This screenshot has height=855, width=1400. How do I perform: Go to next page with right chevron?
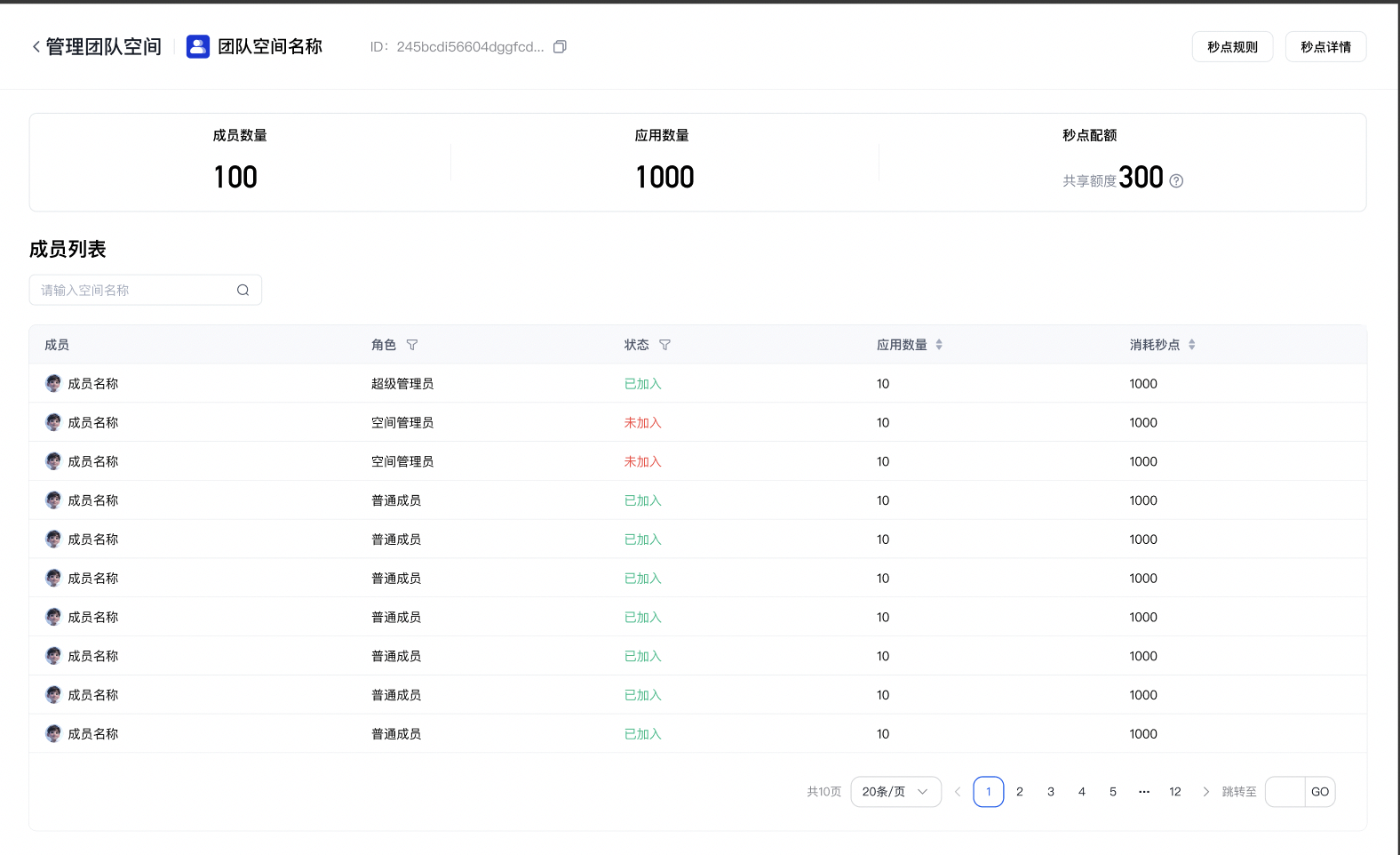tap(1205, 792)
